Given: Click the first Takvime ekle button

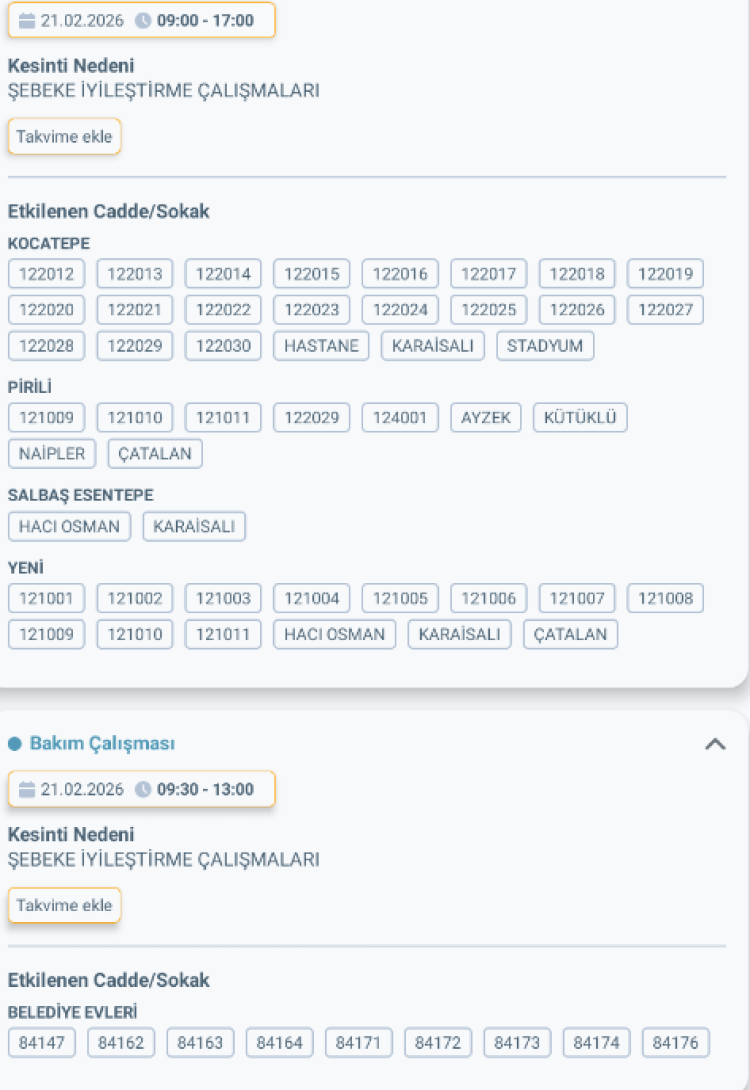Looking at the screenshot, I should click(64, 136).
